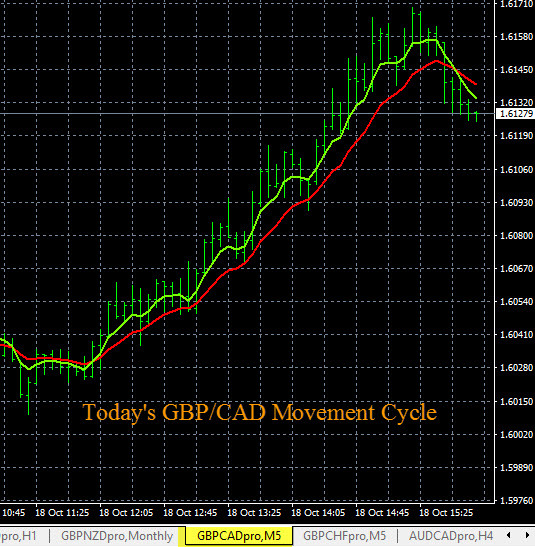Open the GBPCHFpro,M5 chart tab
Image resolution: width=535 pixels, height=547 pixels.
345,536
